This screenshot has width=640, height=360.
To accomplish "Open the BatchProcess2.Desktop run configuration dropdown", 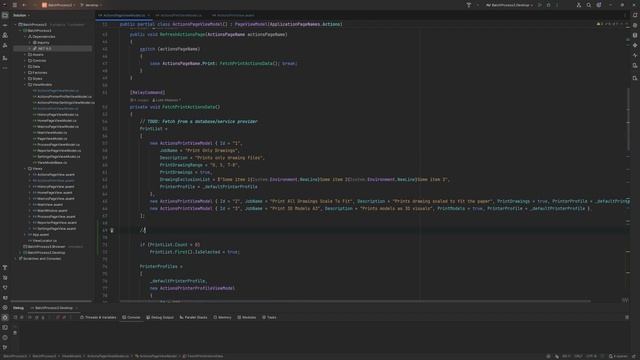I will tap(509, 5).
